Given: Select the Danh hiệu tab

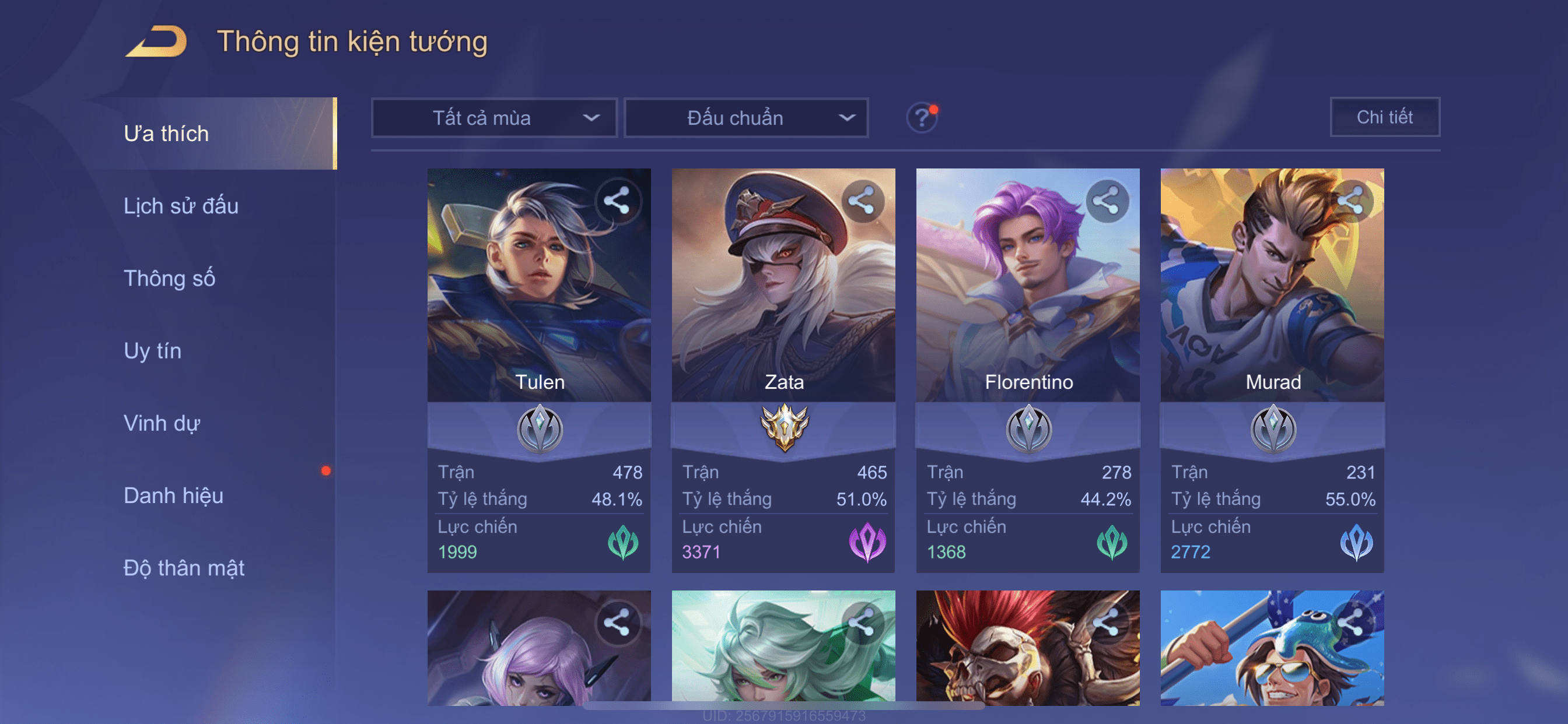Looking at the screenshot, I should click(173, 495).
